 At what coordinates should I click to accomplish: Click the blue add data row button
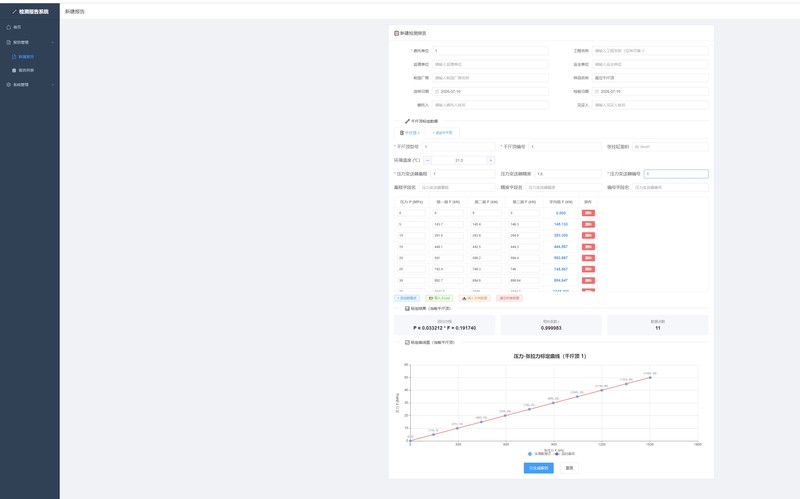tap(407, 298)
